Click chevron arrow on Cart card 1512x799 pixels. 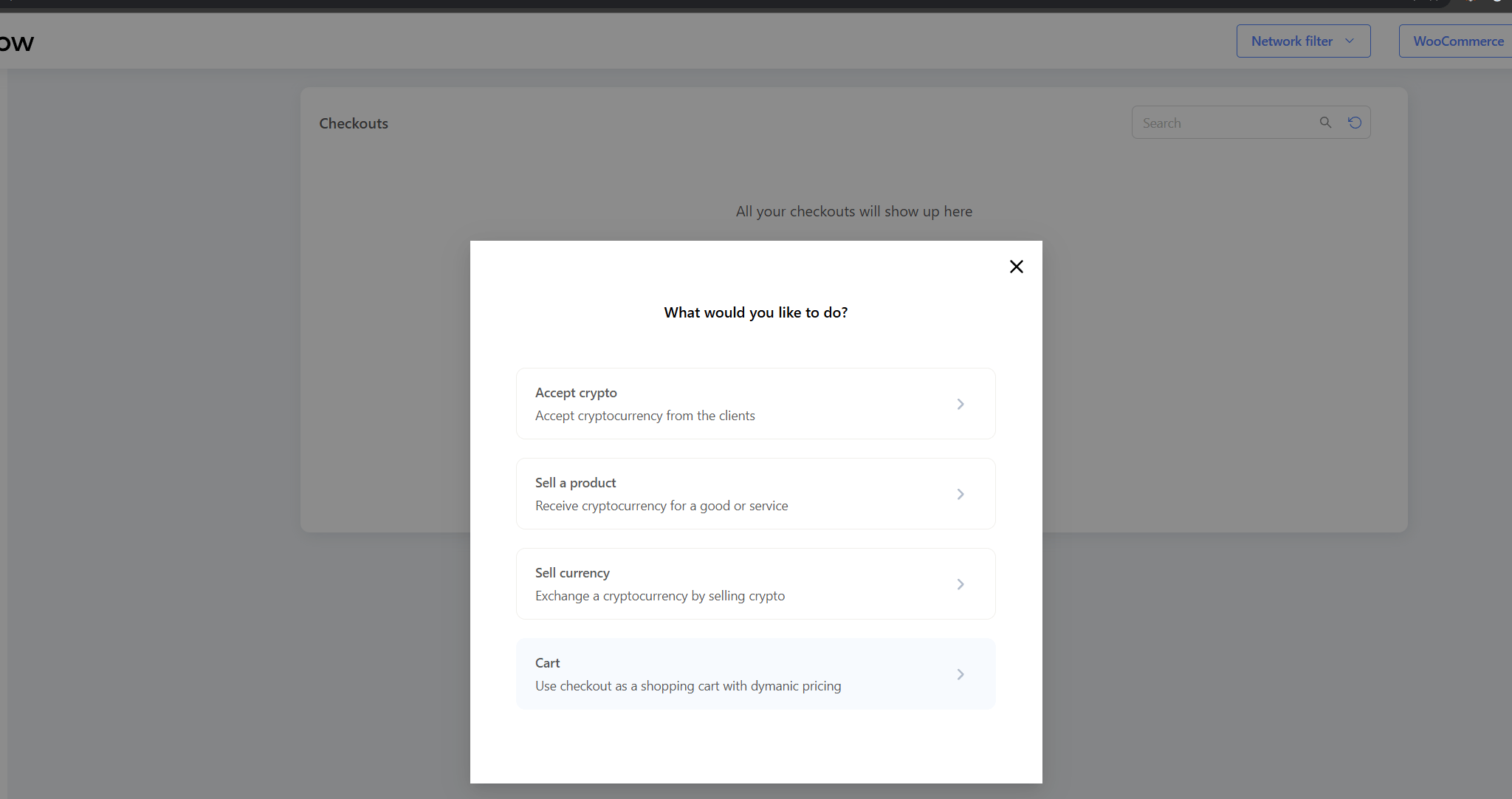(x=961, y=674)
